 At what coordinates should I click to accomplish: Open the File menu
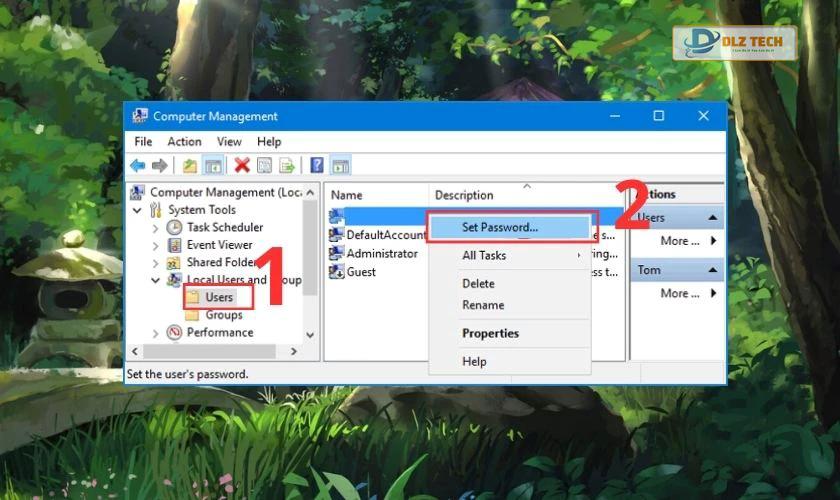tap(143, 141)
